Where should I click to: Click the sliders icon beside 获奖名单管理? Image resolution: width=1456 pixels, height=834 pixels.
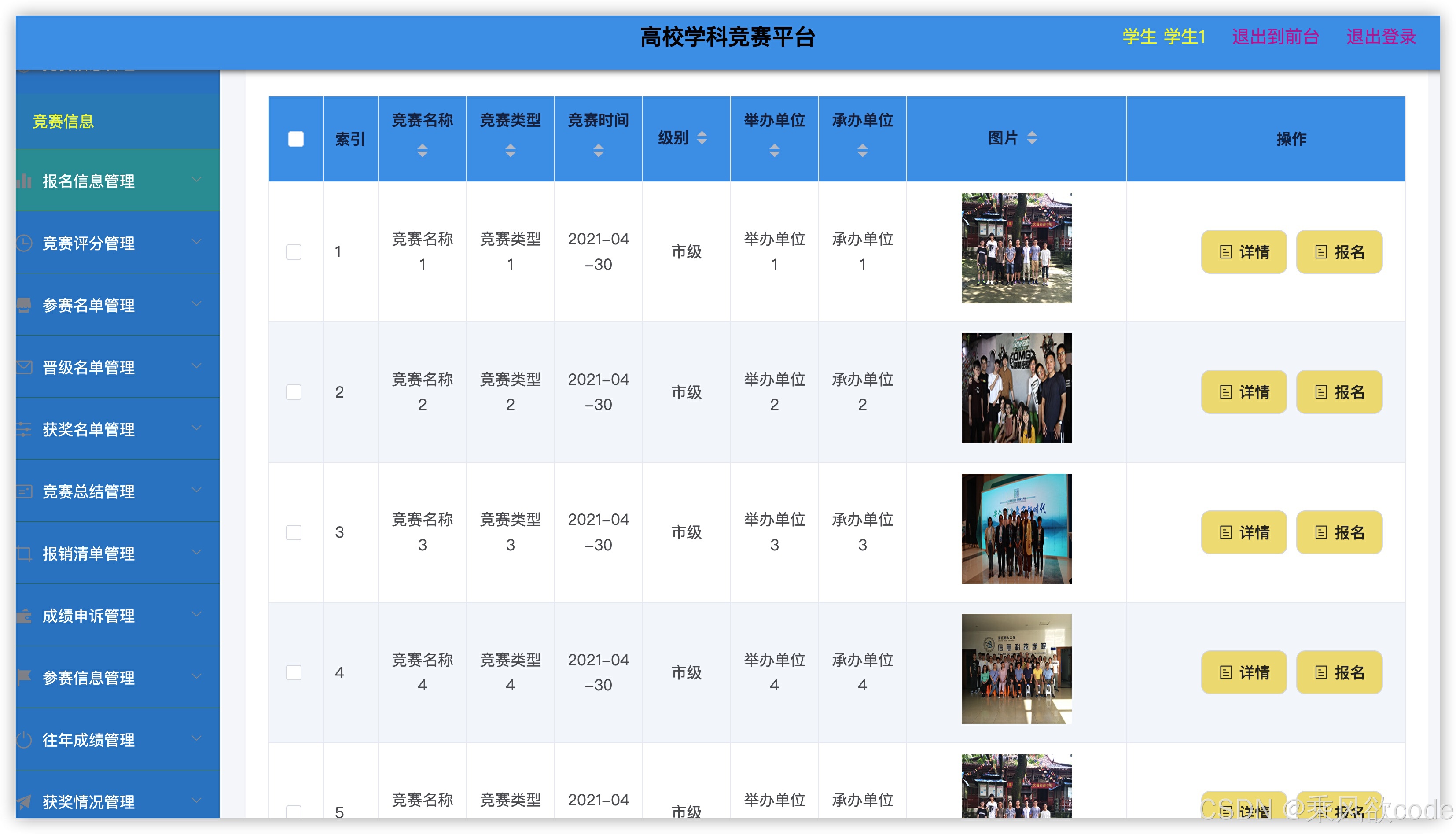pyautogui.click(x=24, y=429)
